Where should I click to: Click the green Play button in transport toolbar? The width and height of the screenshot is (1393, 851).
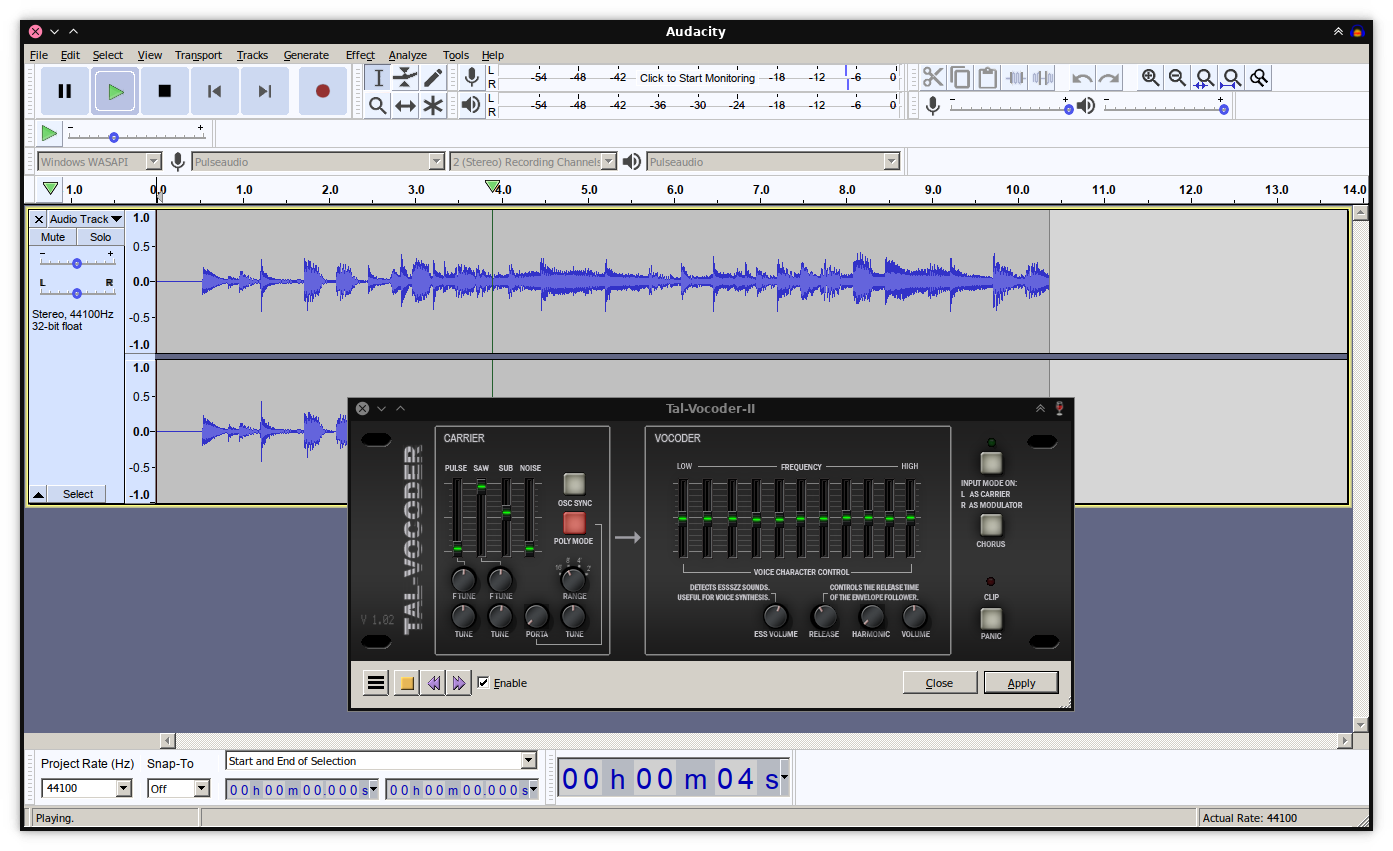tap(115, 91)
